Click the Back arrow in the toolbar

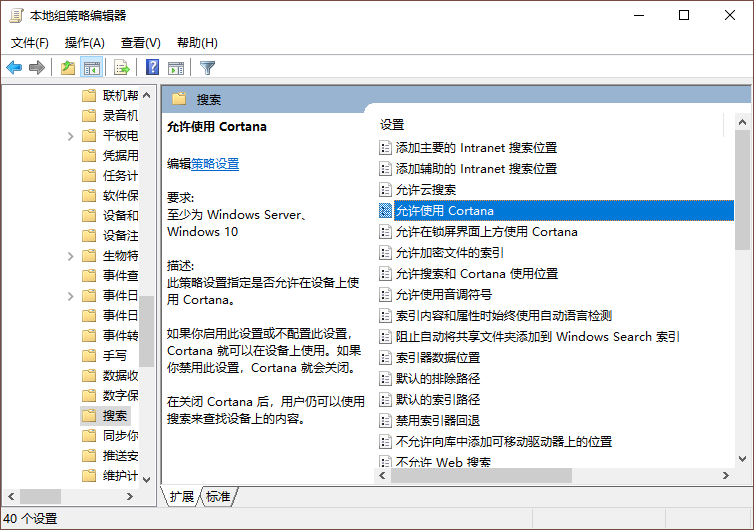point(14,68)
